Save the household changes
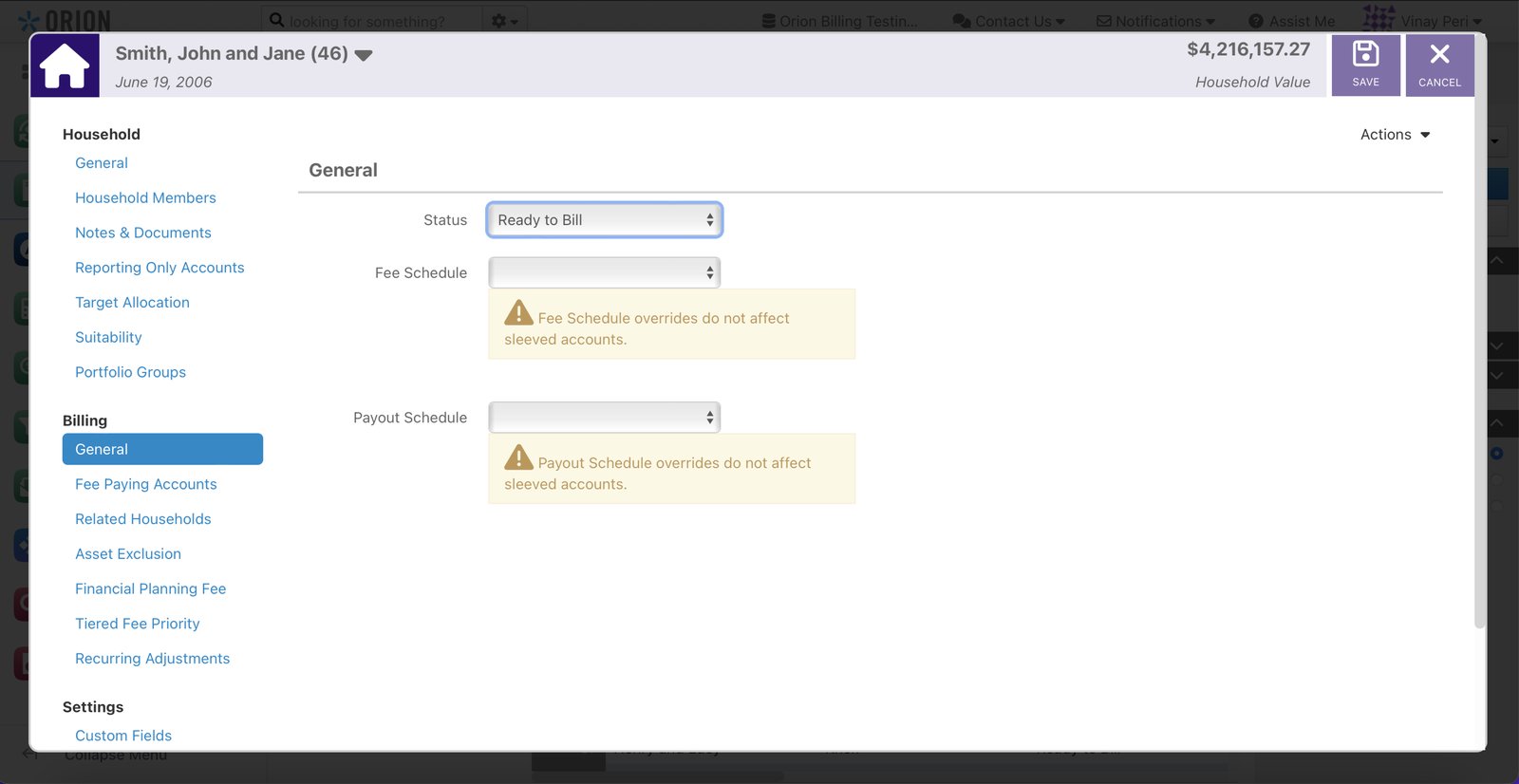This screenshot has height=784, width=1519. pyautogui.click(x=1365, y=65)
